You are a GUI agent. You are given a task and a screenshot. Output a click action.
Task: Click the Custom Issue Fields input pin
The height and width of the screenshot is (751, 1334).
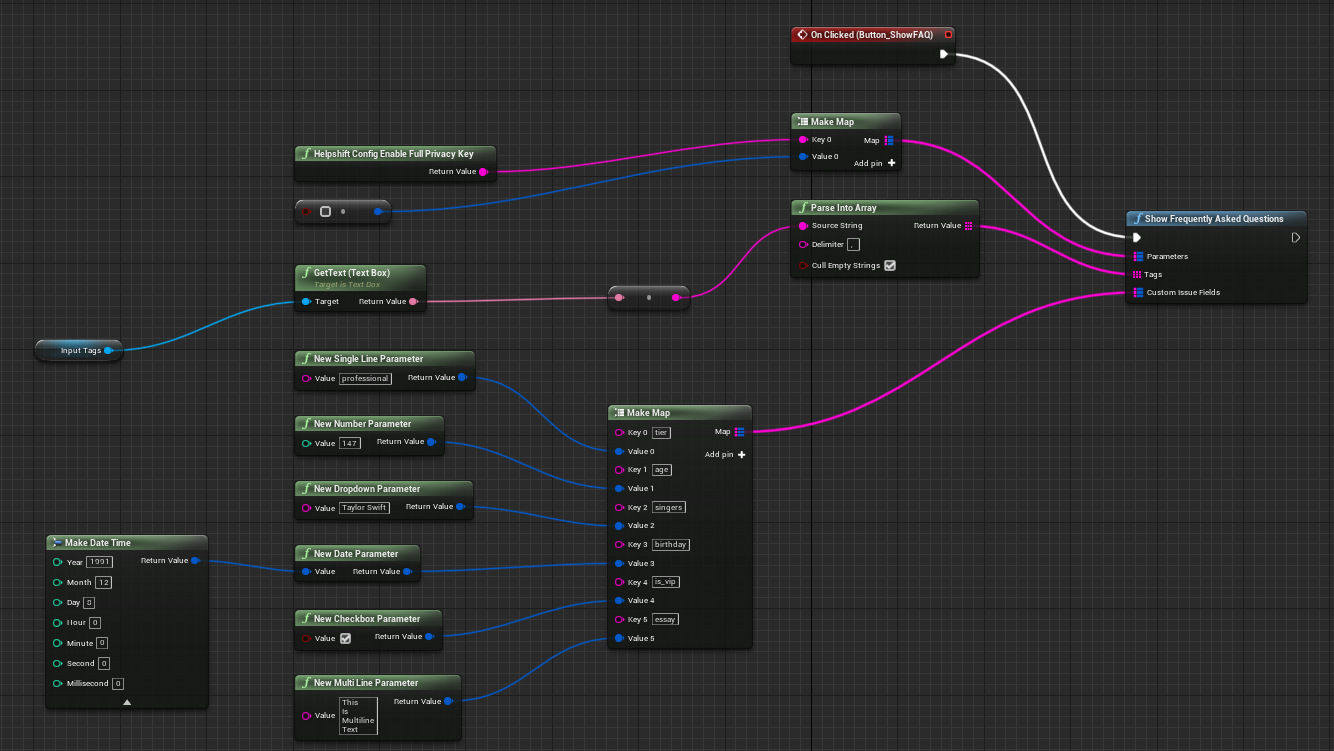[1138, 293]
